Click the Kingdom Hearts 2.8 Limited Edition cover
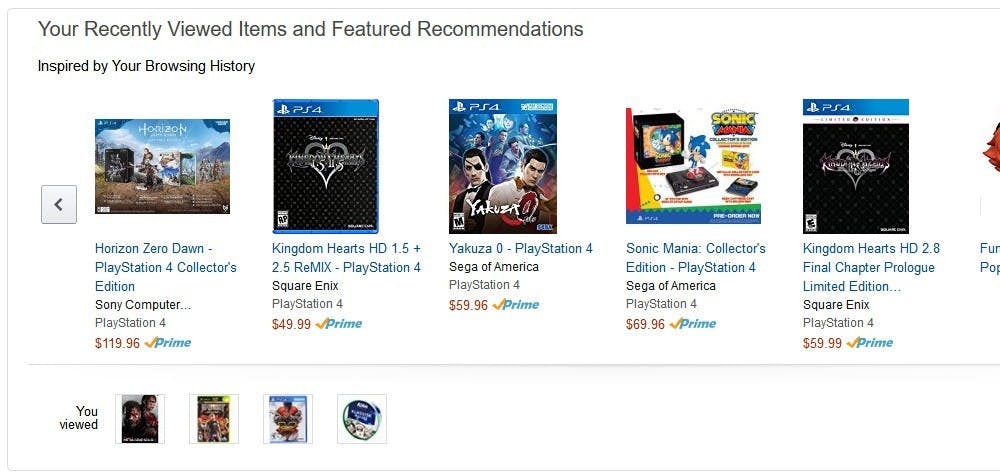This screenshot has width=1000, height=476. (x=855, y=166)
